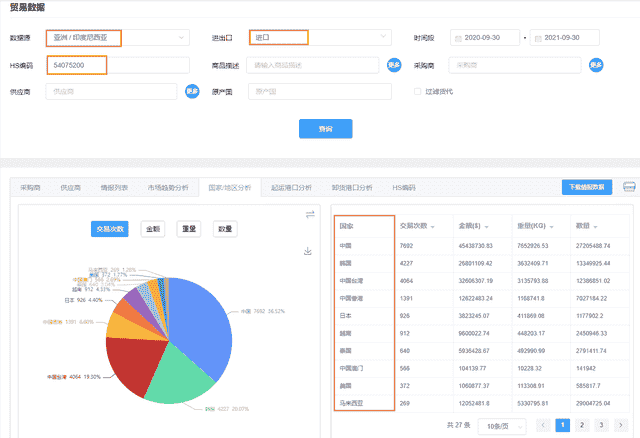Click the 越南 row in country table
Viewport: 640px width, 438px height.
482,334
